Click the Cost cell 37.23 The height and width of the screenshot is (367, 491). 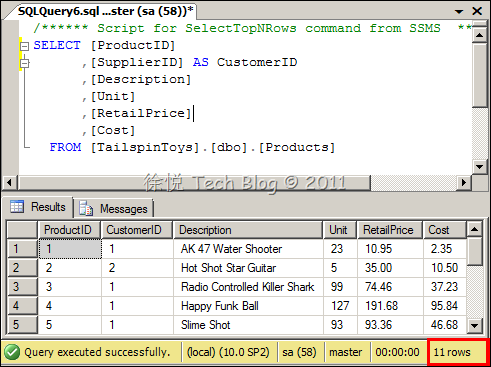coord(445,287)
